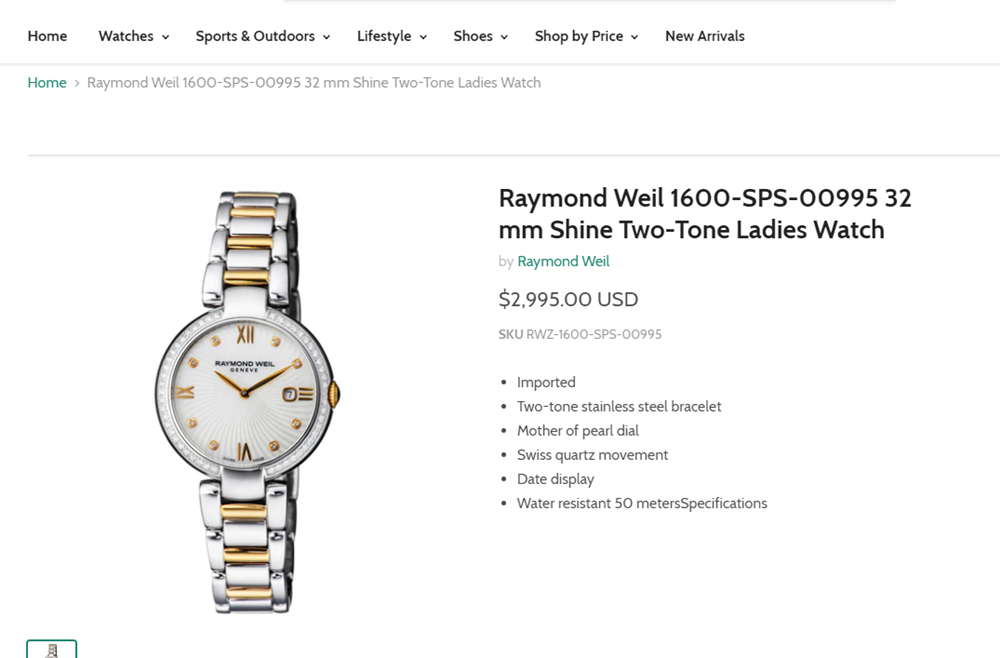Open the Sports & Outdoors menu
The height and width of the screenshot is (658, 1000).
point(255,36)
